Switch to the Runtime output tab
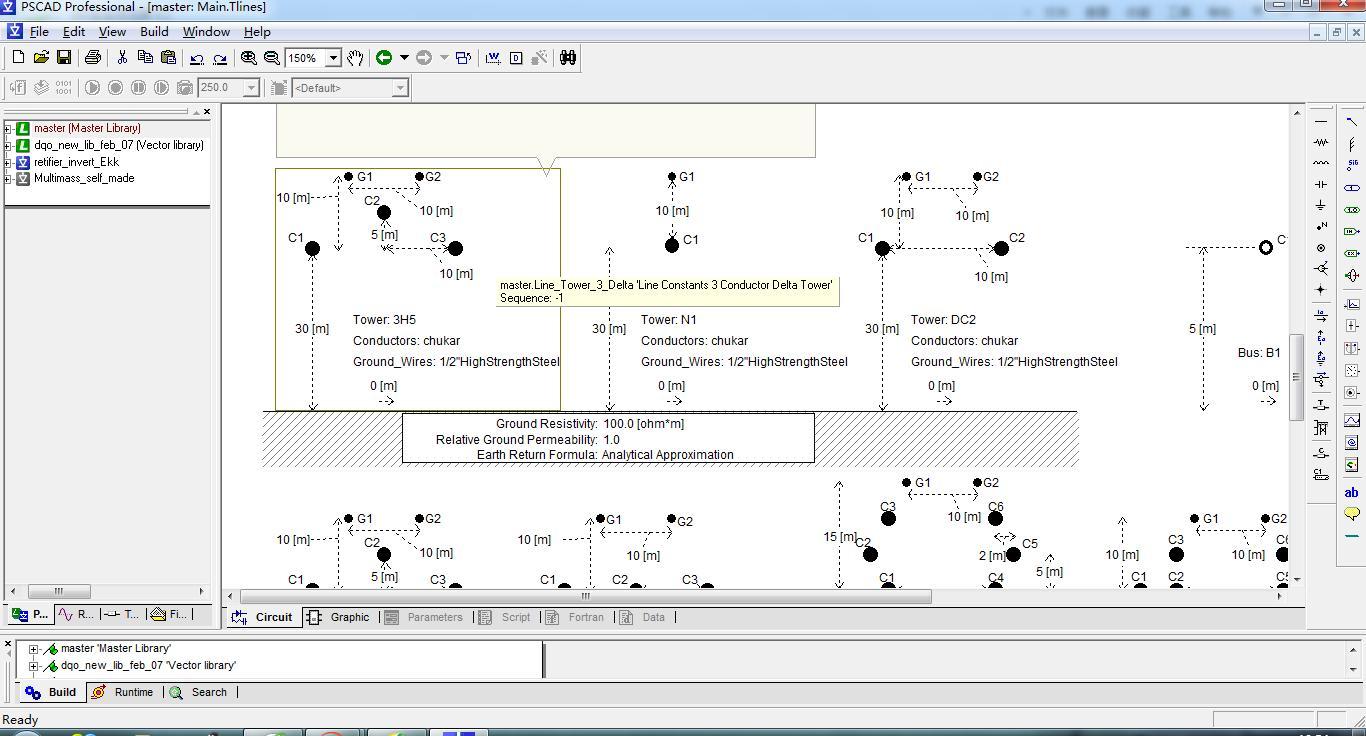 (123, 692)
